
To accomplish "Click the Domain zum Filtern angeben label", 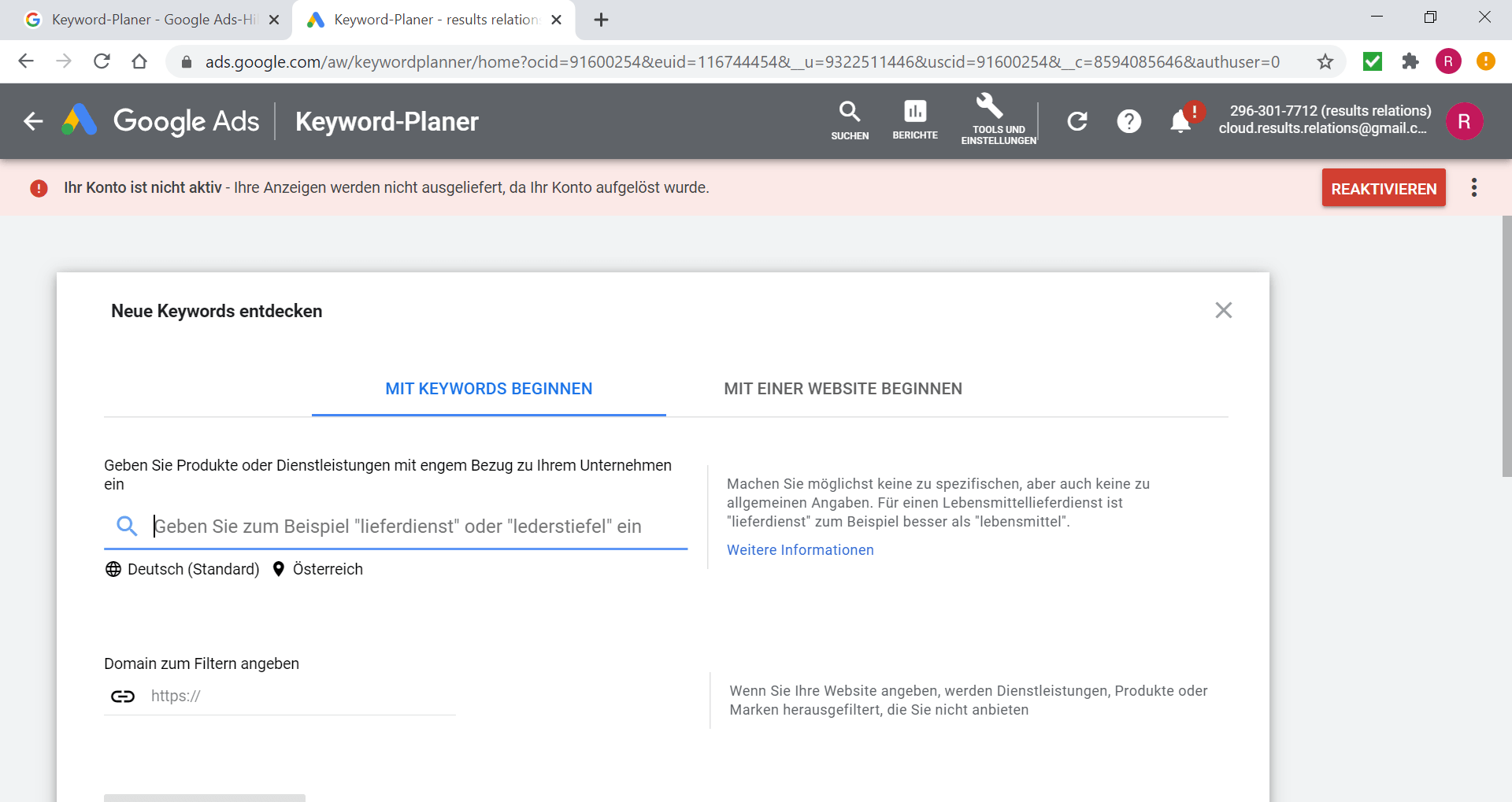I will (202, 663).
